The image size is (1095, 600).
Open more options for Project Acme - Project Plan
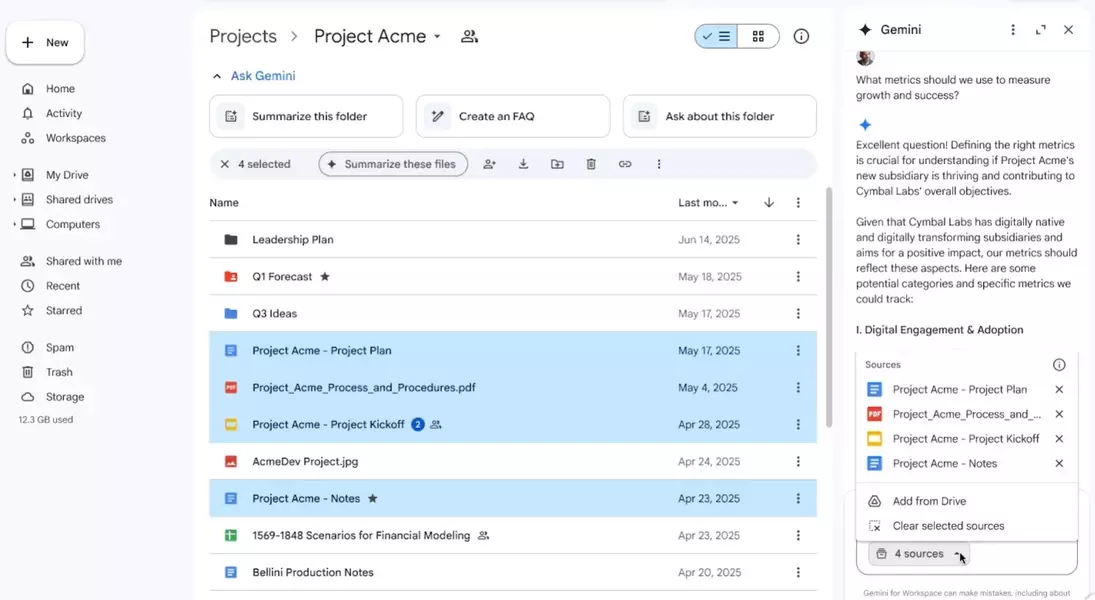click(x=798, y=351)
